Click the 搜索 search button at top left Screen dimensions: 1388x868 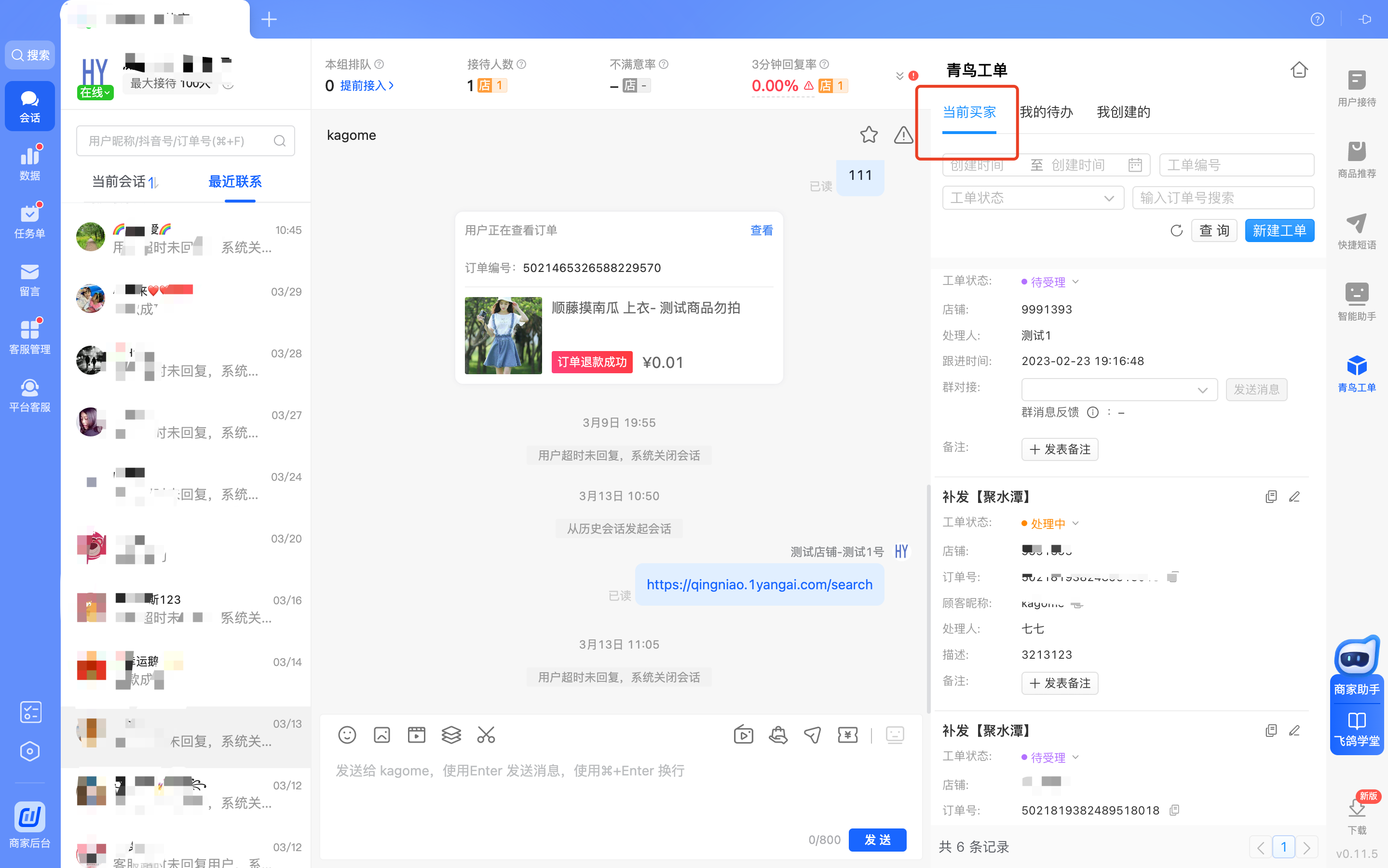(30, 55)
